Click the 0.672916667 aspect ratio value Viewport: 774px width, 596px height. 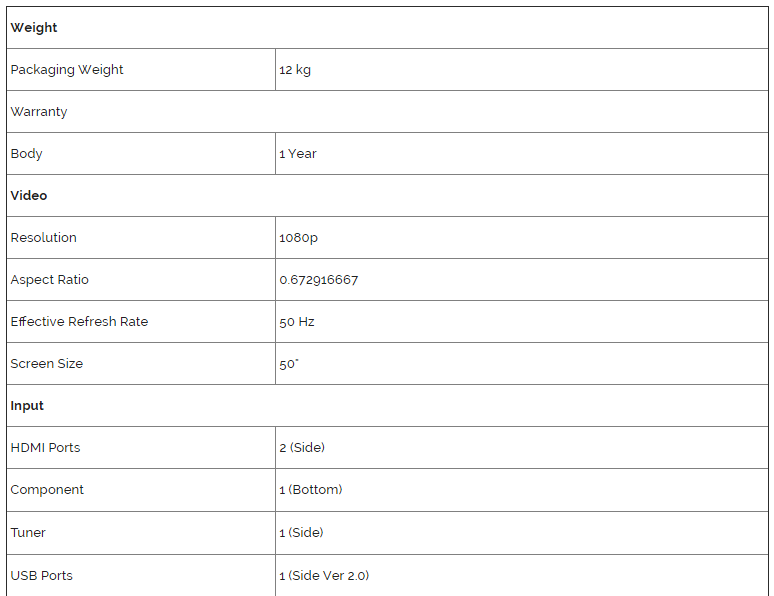tap(319, 280)
